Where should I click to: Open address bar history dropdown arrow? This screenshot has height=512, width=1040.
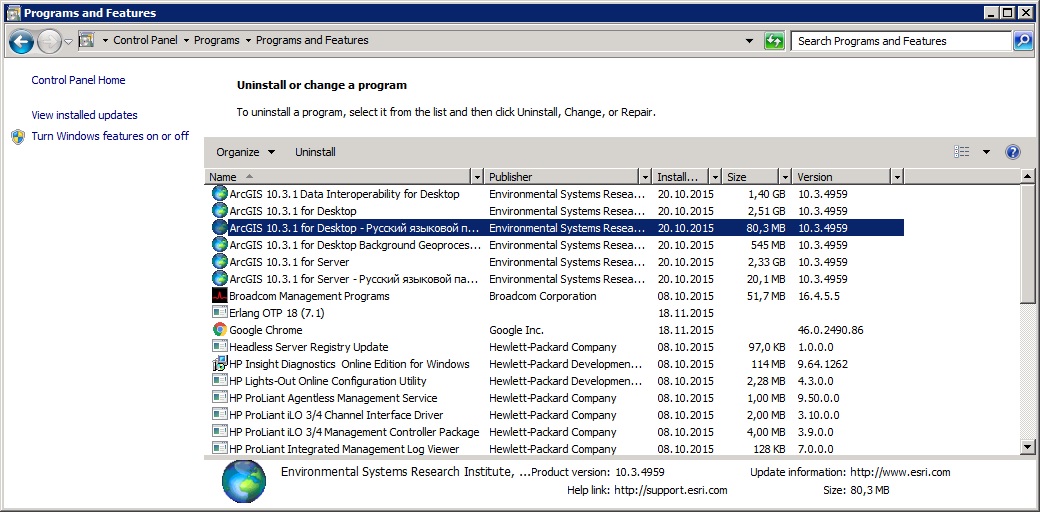(749, 41)
